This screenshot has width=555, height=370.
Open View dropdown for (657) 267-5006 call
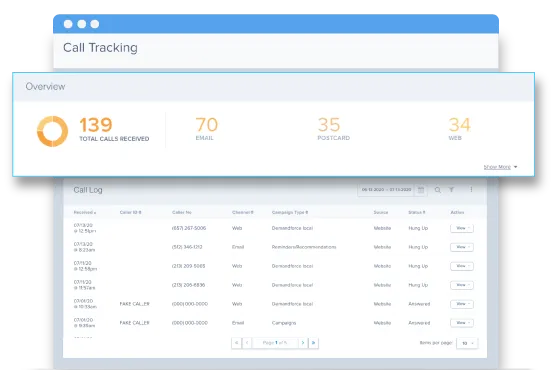462,228
